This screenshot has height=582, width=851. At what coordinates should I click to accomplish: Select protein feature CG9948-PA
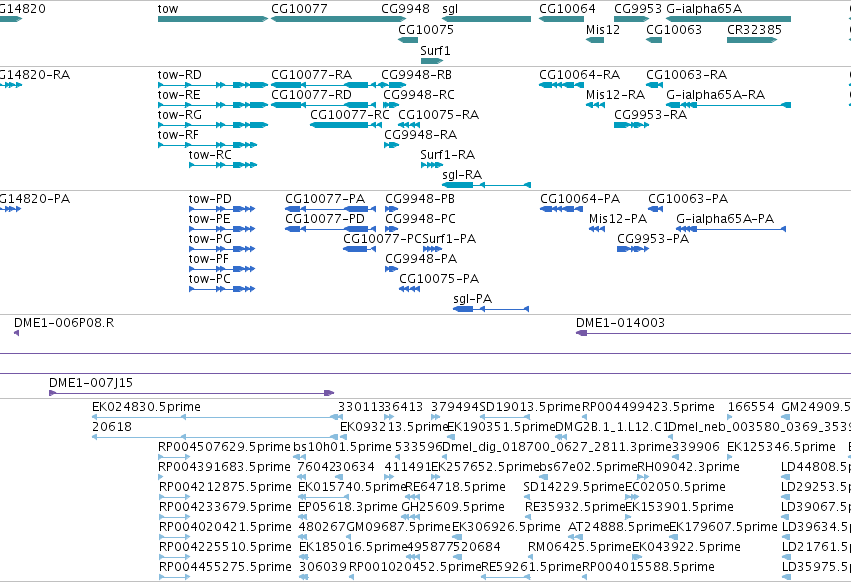[391, 269]
